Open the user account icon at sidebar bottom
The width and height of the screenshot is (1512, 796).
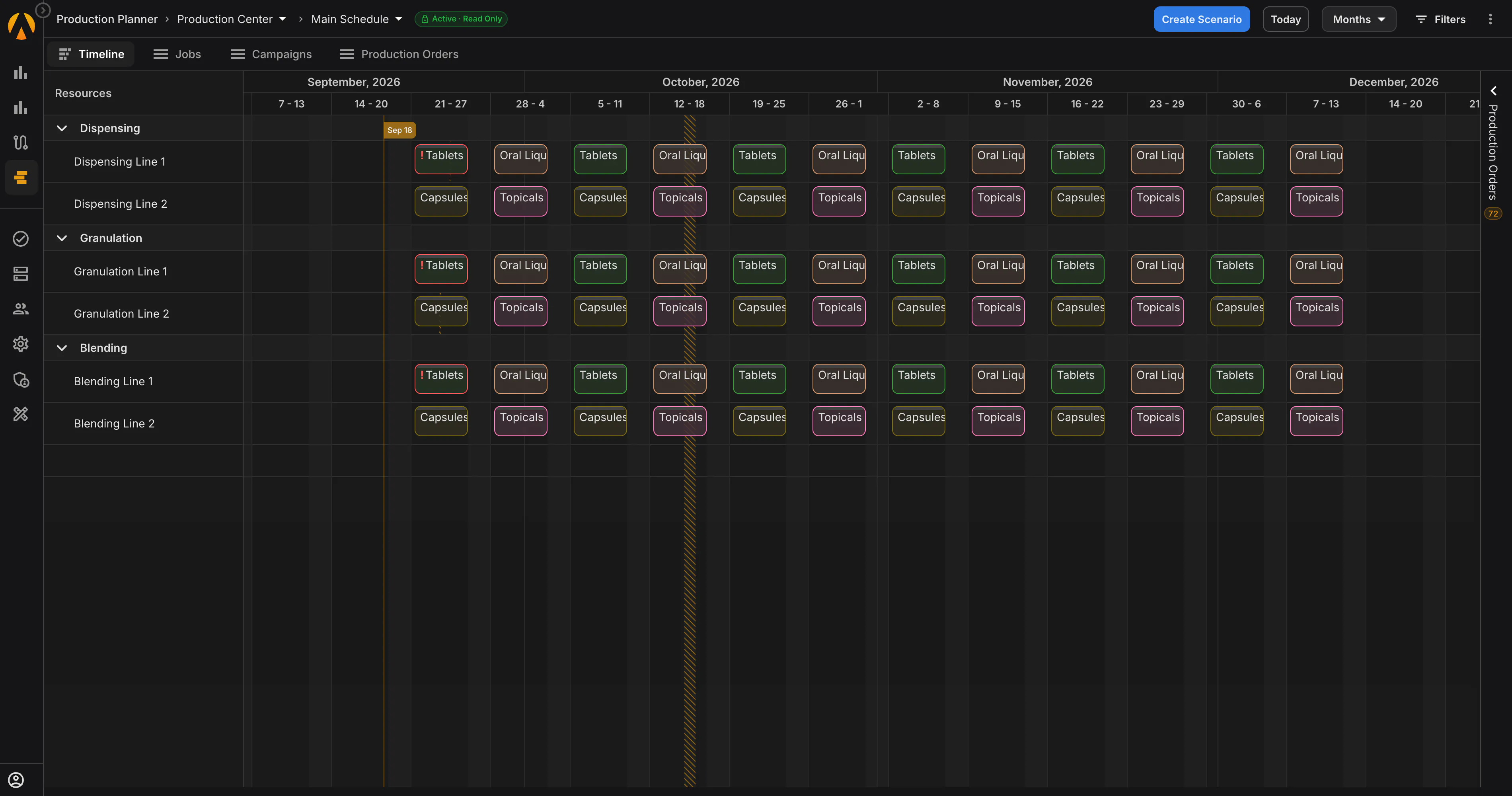coord(16,780)
